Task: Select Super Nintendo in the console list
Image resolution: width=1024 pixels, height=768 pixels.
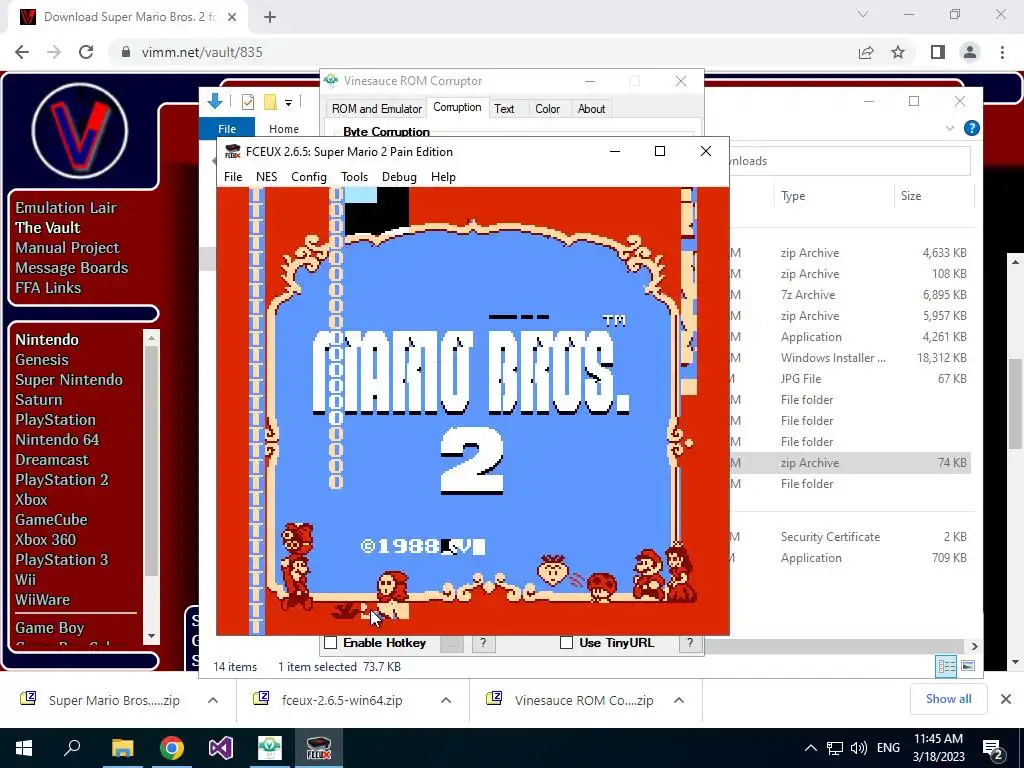Action: pyautogui.click(x=69, y=379)
